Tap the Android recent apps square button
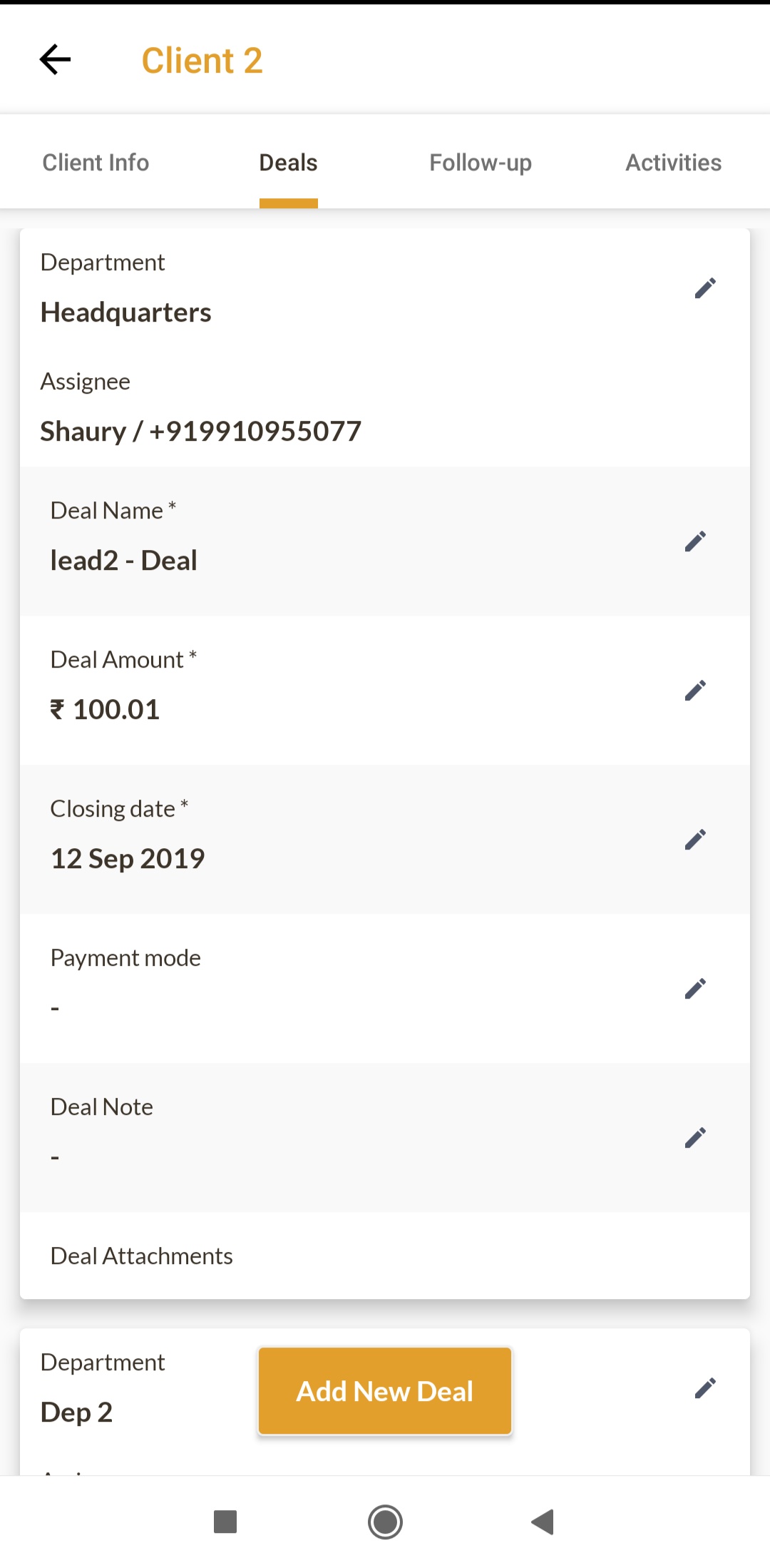 coord(225,1522)
